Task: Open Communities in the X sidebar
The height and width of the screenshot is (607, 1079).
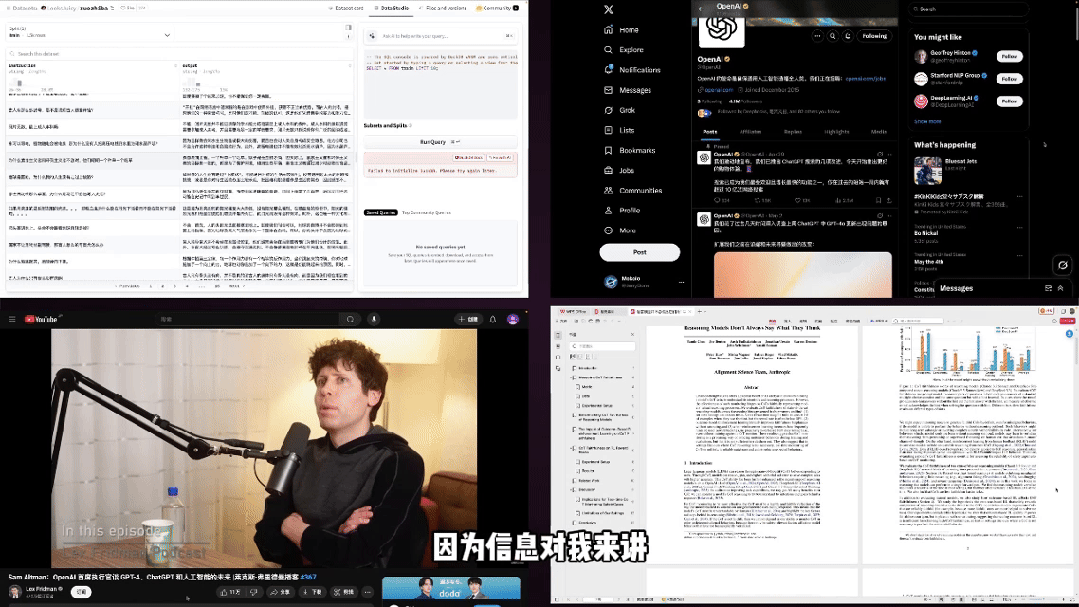Action: [x=632, y=191]
